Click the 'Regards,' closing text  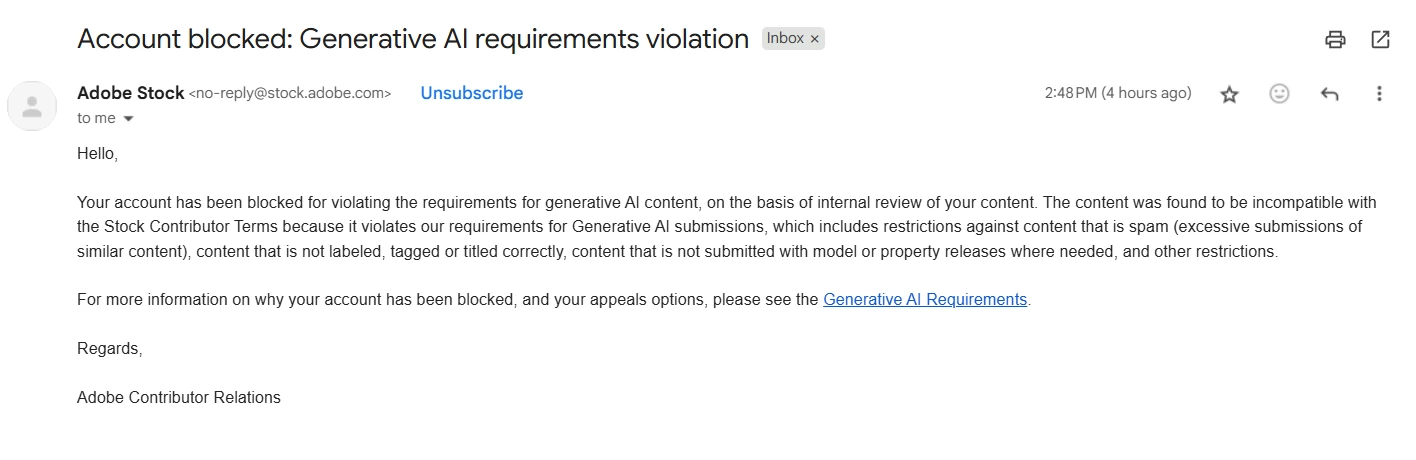click(109, 348)
